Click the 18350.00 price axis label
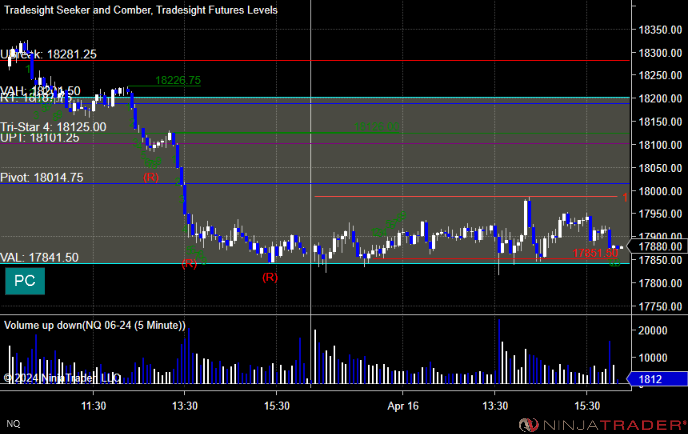The width and height of the screenshot is (688, 434). point(660,30)
